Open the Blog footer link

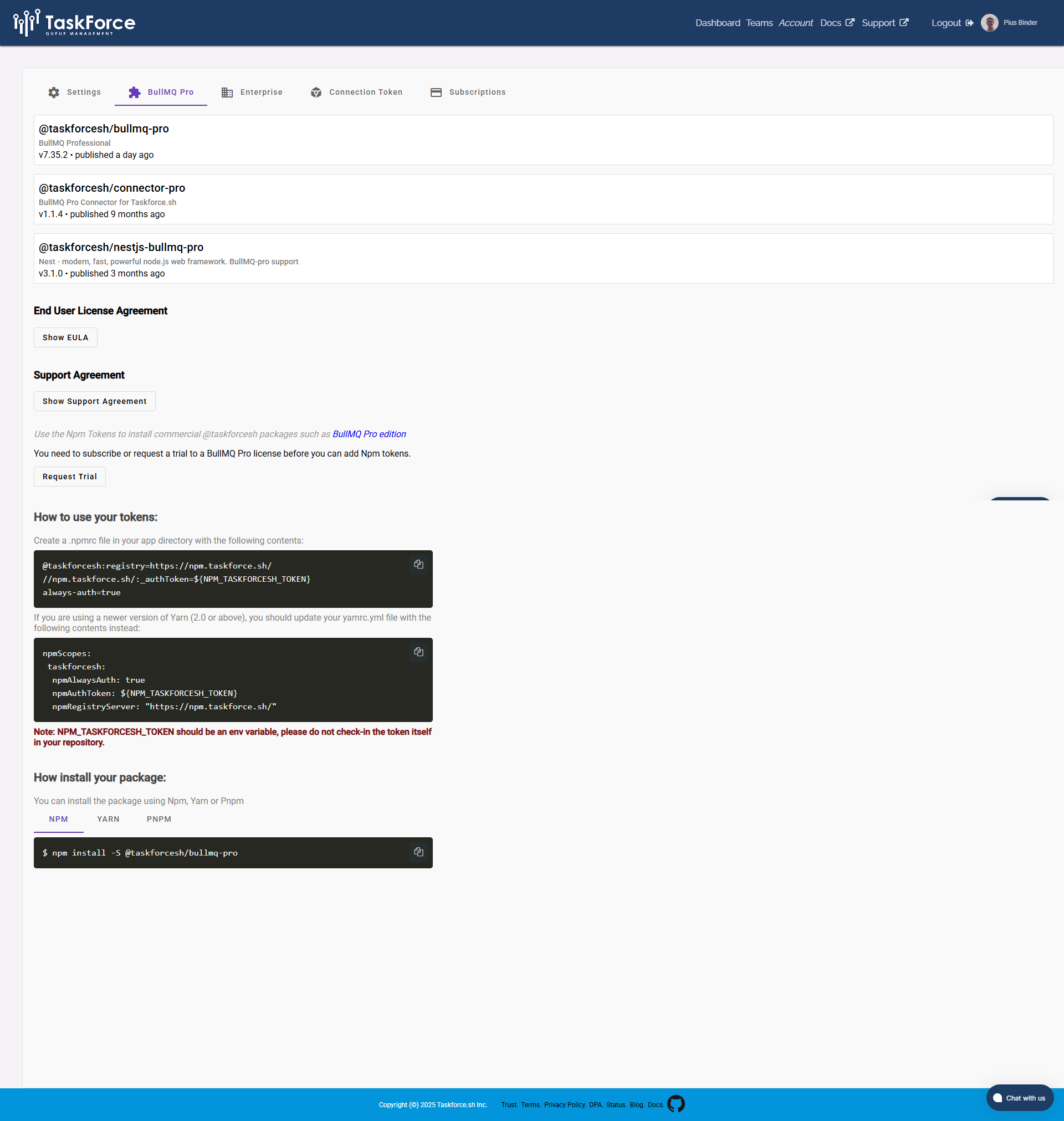pyautogui.click(x=637, y=1104)
